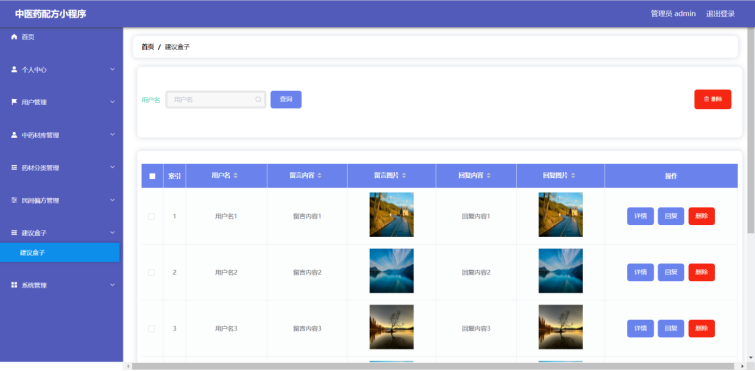This screenshot has width=755, height=371.
Task: Select the checkbox for row 用户名1
Action: (x=151, y=217)
